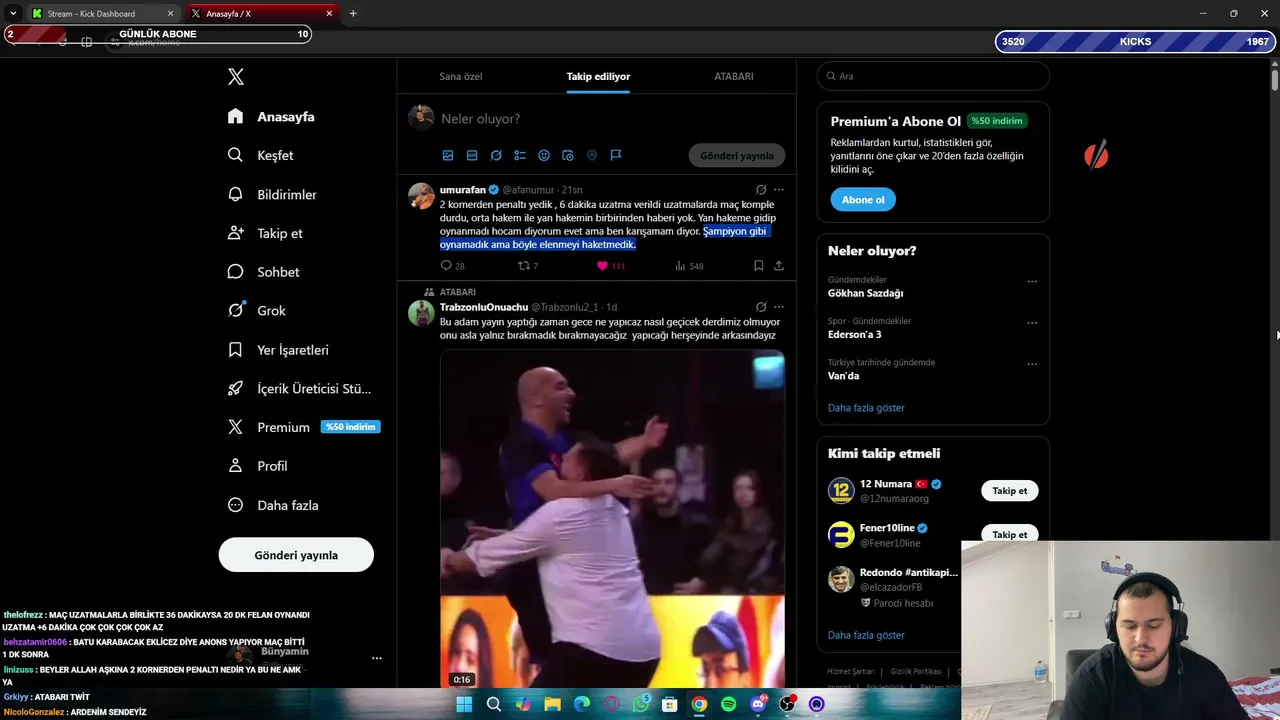Open Spotify from the taskbar
1280x720 pixels.
tap(729, 704)
